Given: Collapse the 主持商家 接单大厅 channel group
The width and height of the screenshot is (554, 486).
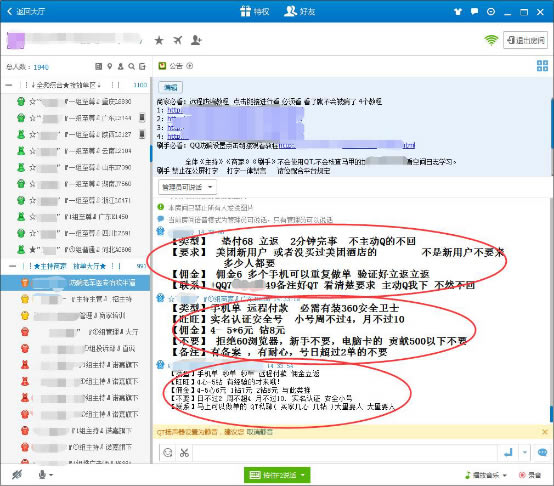Looking at the screenshot, I should click(12, 266).
